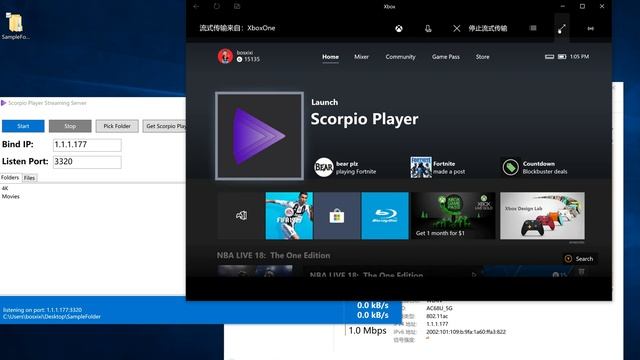Viewport: 640px width, 360px height.
Task: Open the Xbox Design Lab tile
Action: (x=542, y=216)
